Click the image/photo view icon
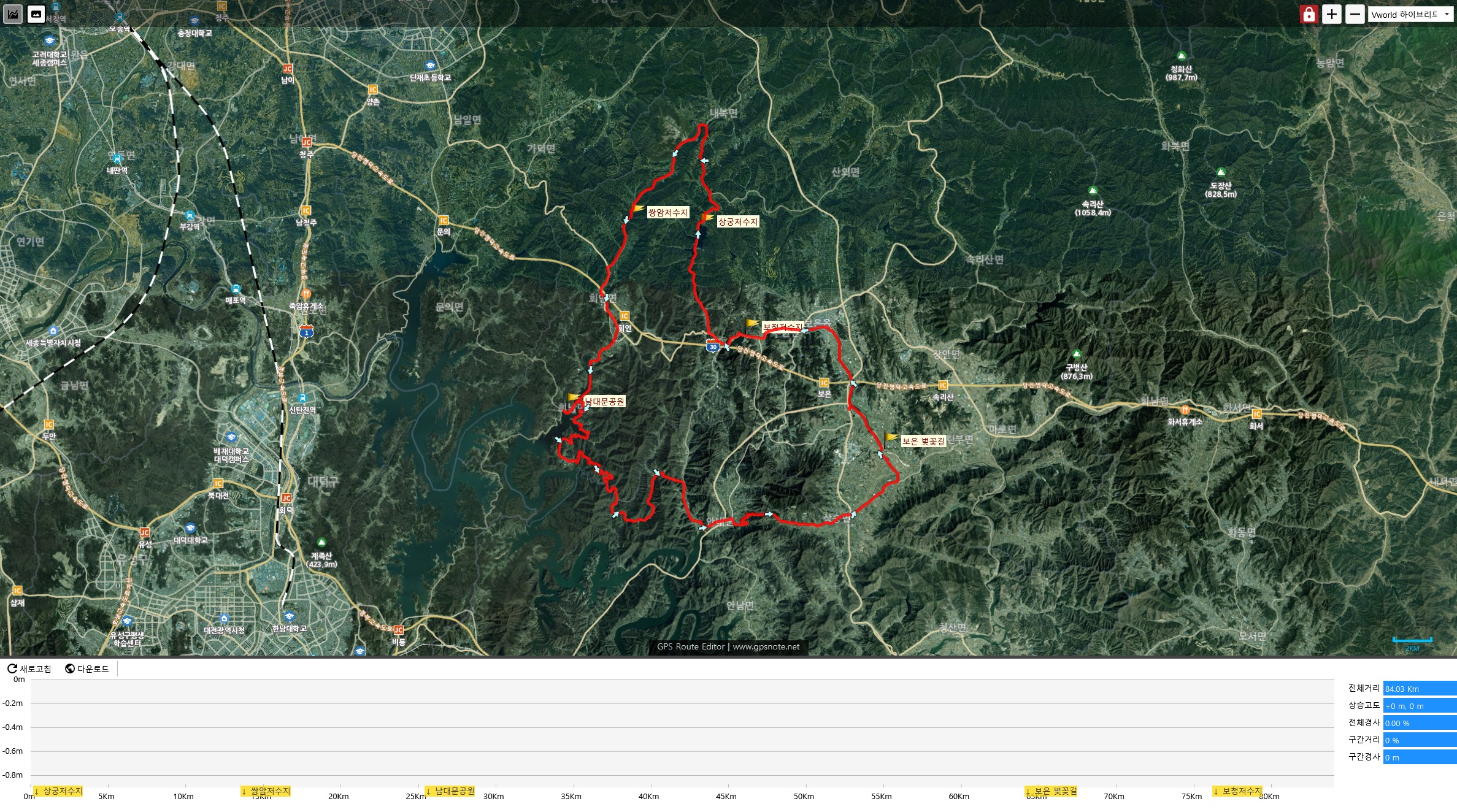Image resolution: width=1457 pixels, height=812 pixels. coord(36,13)
